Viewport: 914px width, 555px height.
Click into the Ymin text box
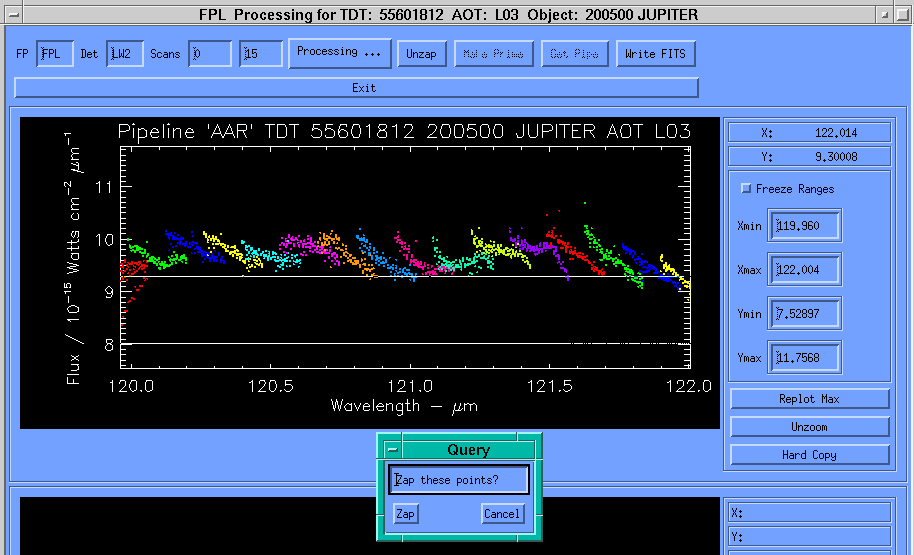805,314
